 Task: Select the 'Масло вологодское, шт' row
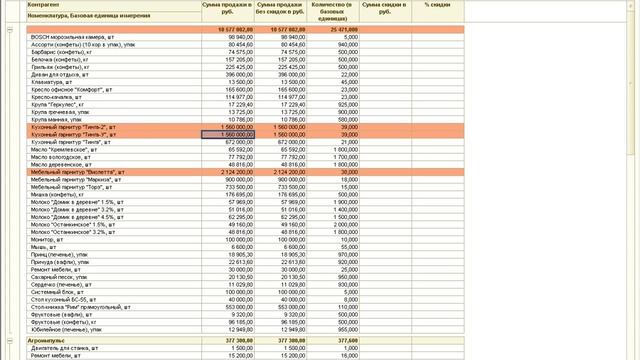[245, 157]
